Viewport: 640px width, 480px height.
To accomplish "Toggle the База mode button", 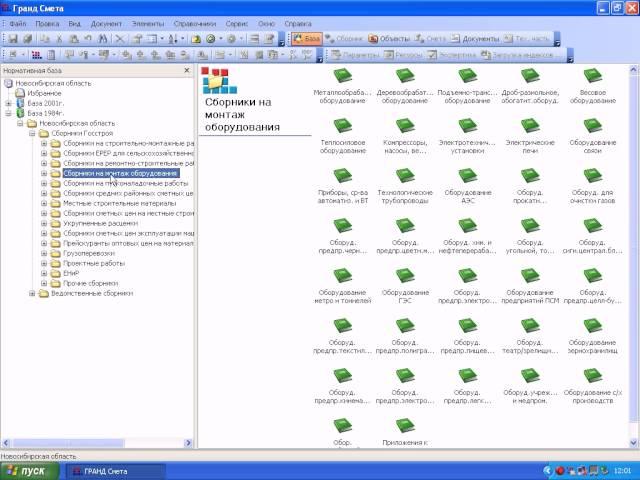I will [307, 39].
